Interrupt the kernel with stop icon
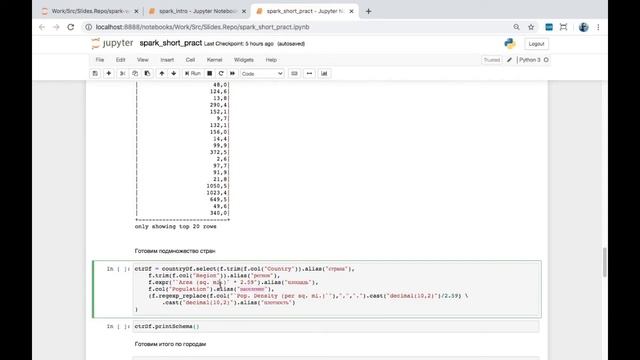640x360 pixels. [209, 73]
